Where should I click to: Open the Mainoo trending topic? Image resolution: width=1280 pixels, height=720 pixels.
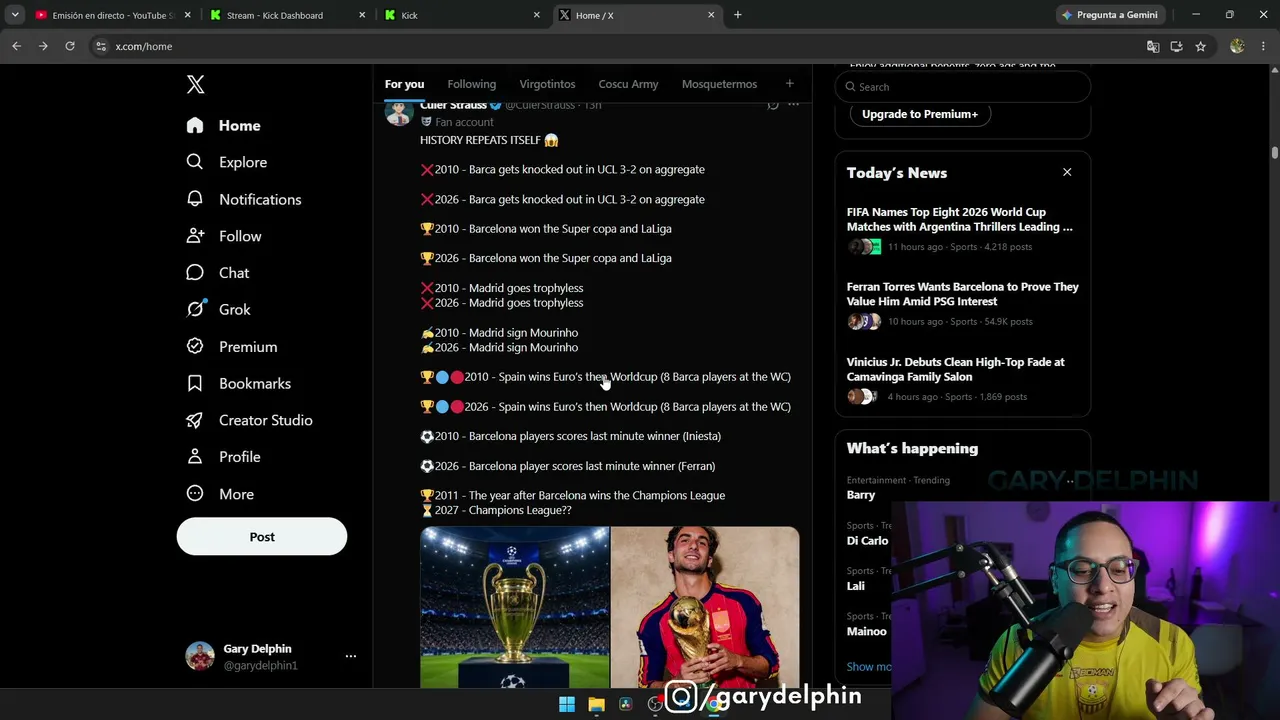tap(867, 632)
